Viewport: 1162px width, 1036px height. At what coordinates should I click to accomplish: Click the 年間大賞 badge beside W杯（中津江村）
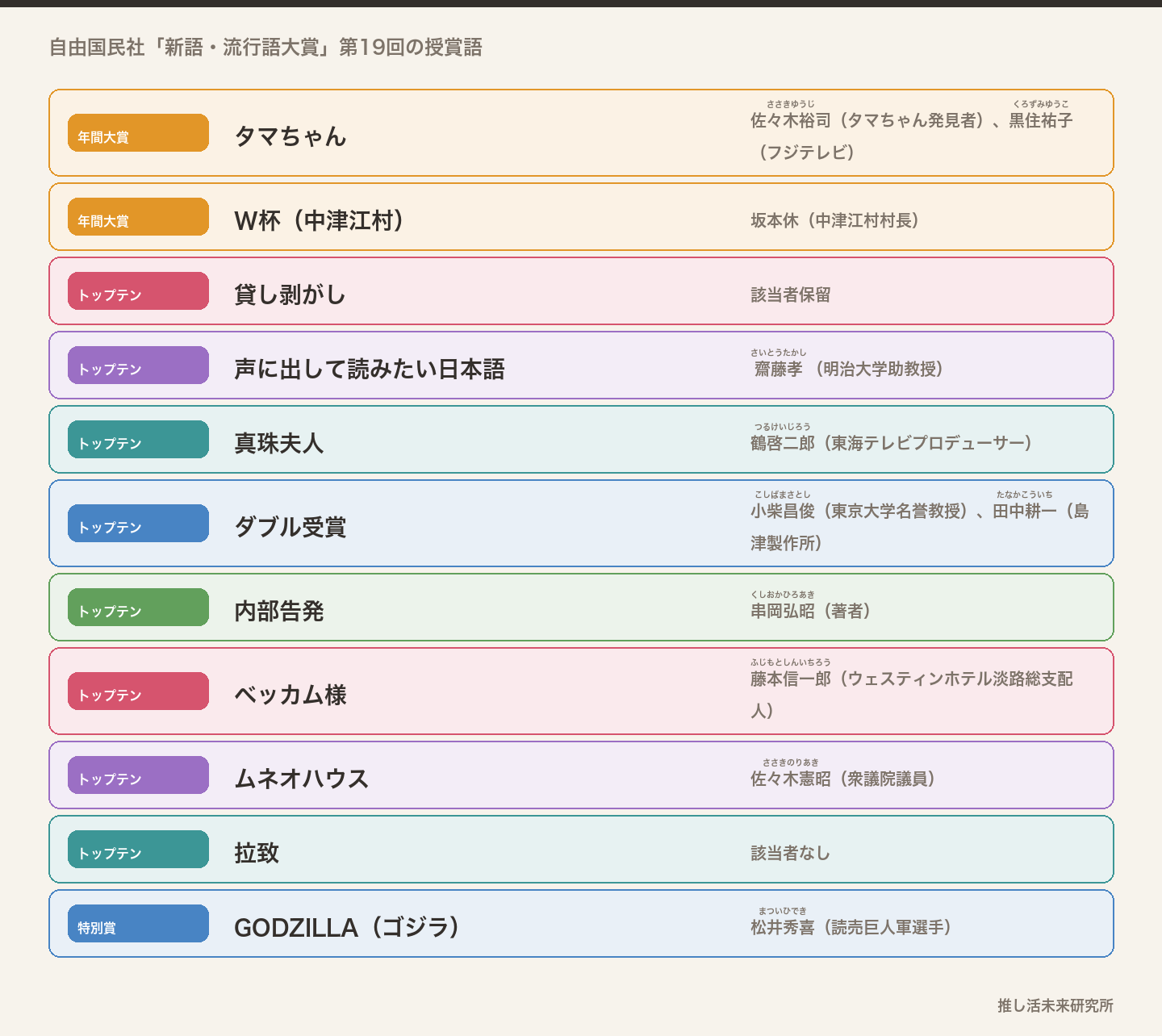[x=138, y=217]
